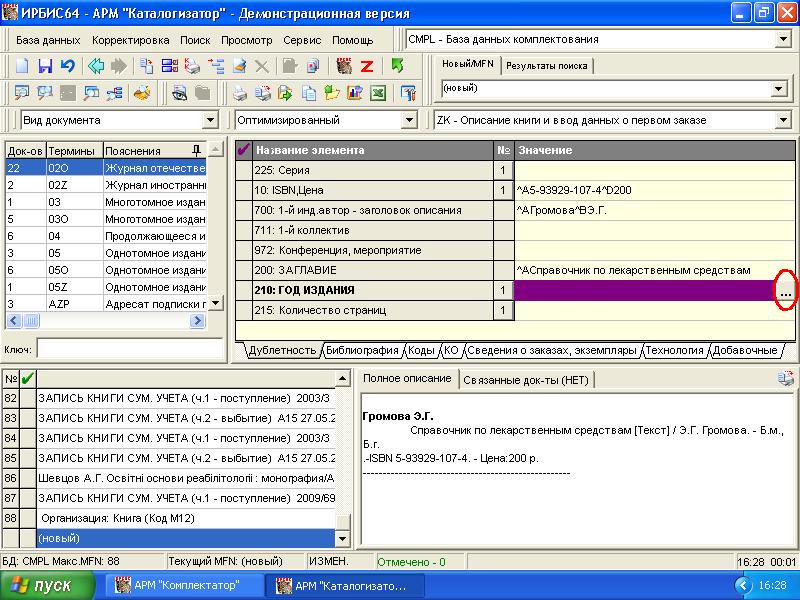This screenshot has height=600, width=800.
Task: Click the blue undo arrow icon
Action: point(67,66)
